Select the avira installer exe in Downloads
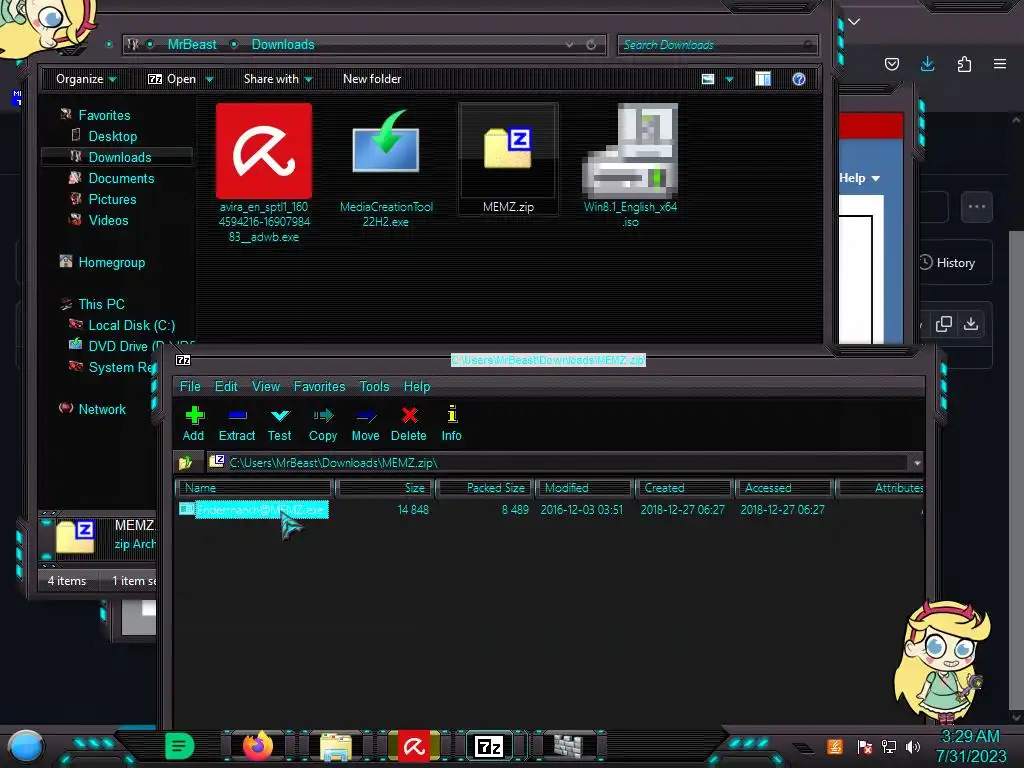The height and width of the screenshot is (768, 1024). 264,173
